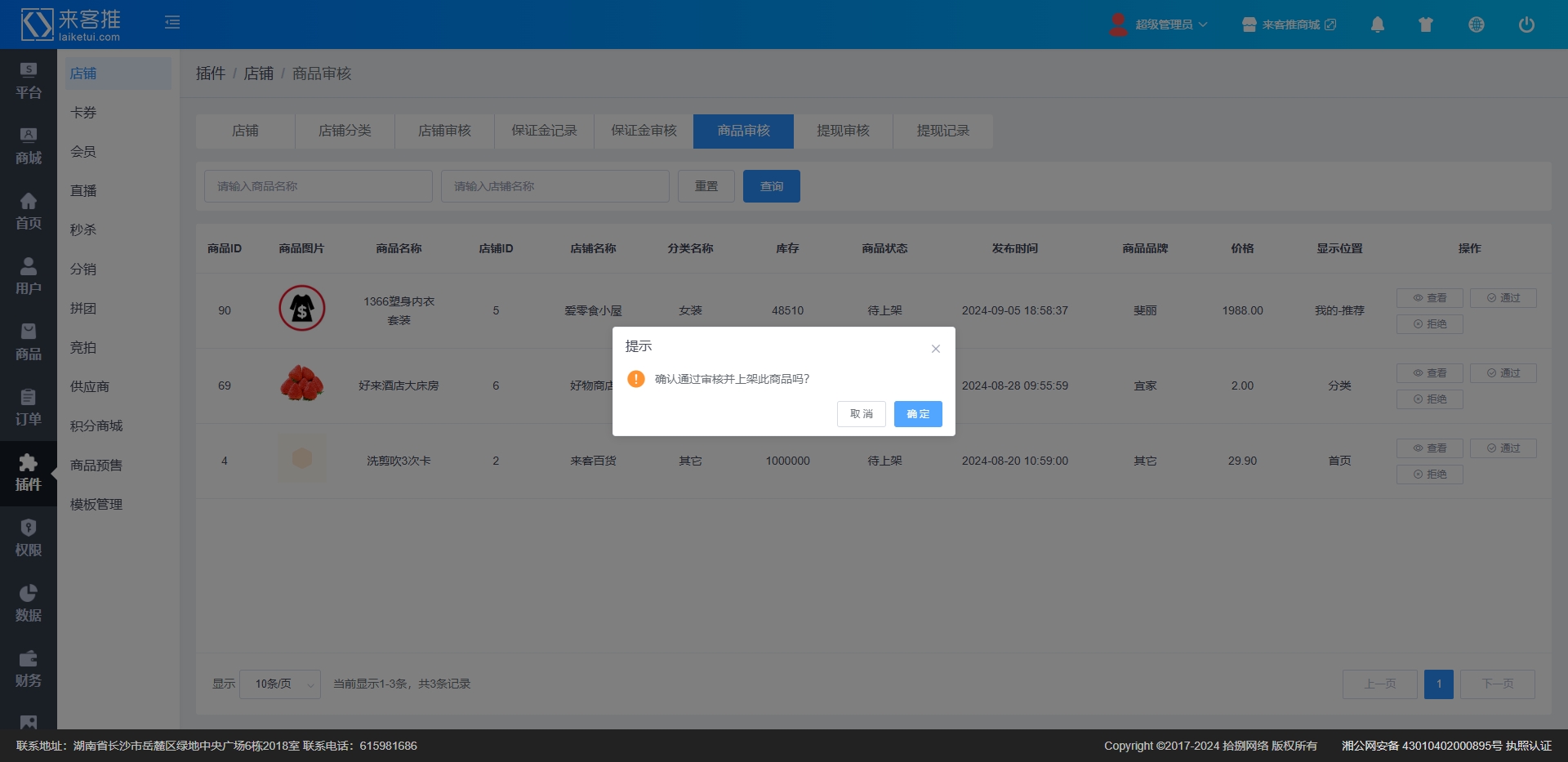Click the 请输入商品名称 search field
Screen dimensions: 1568x762
coord(318,186)
